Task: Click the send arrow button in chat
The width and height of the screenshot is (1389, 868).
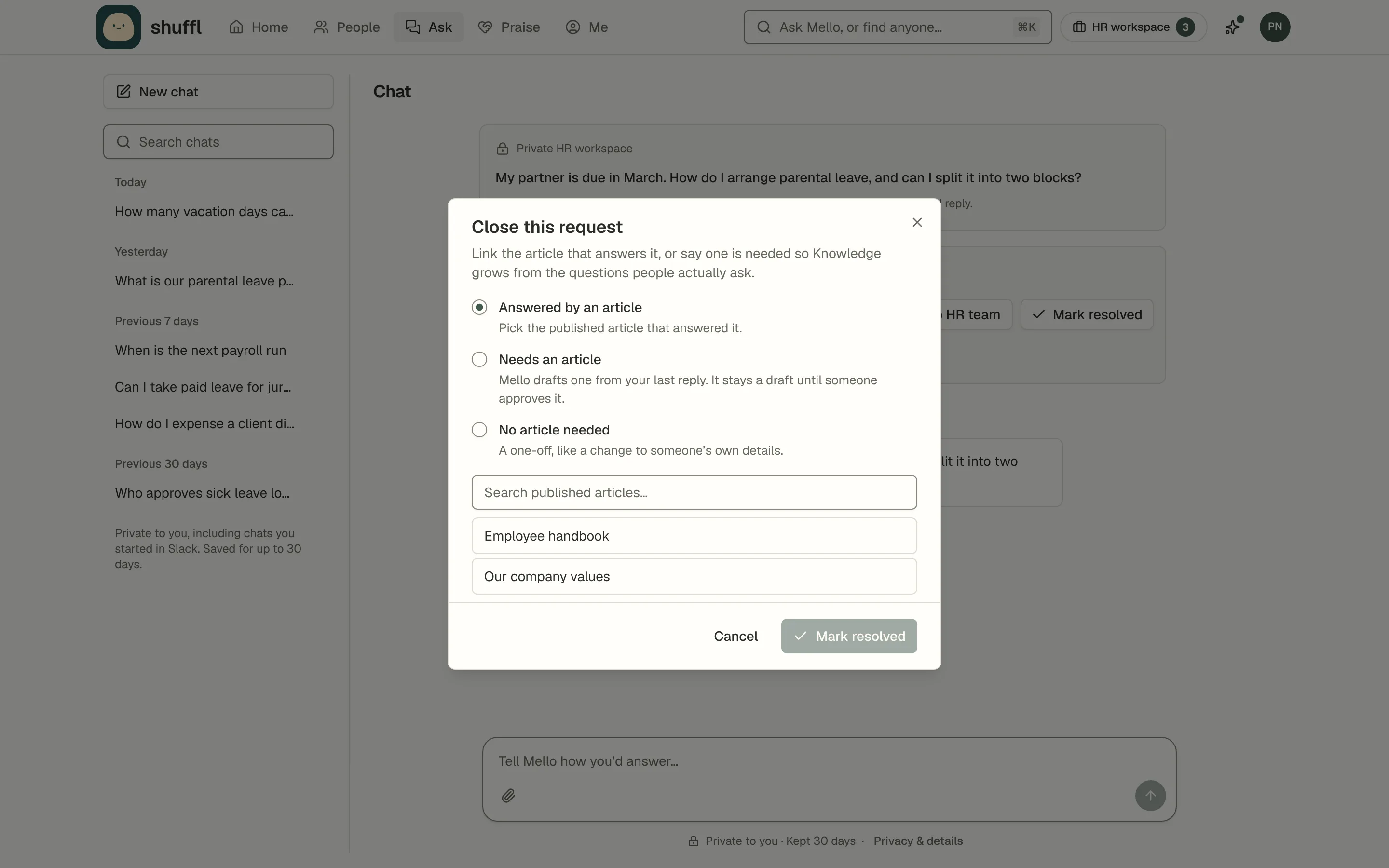Action: coord(1150,796)
